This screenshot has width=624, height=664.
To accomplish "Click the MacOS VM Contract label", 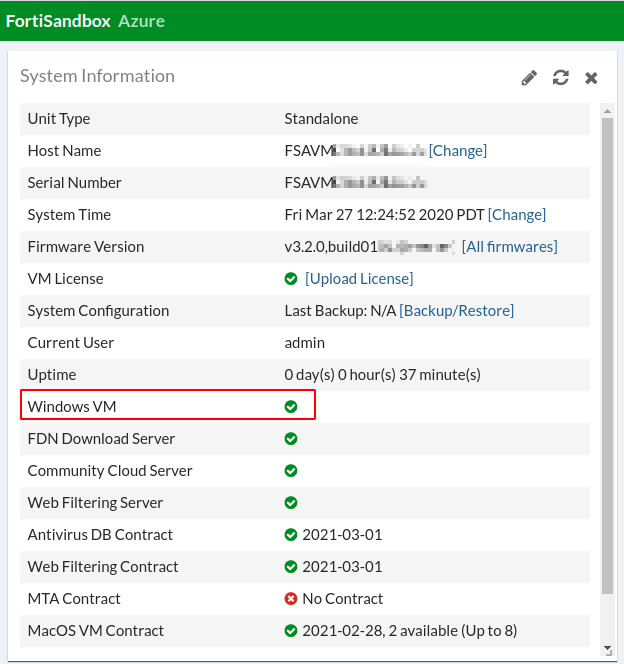I will click(x=96, y=631).
